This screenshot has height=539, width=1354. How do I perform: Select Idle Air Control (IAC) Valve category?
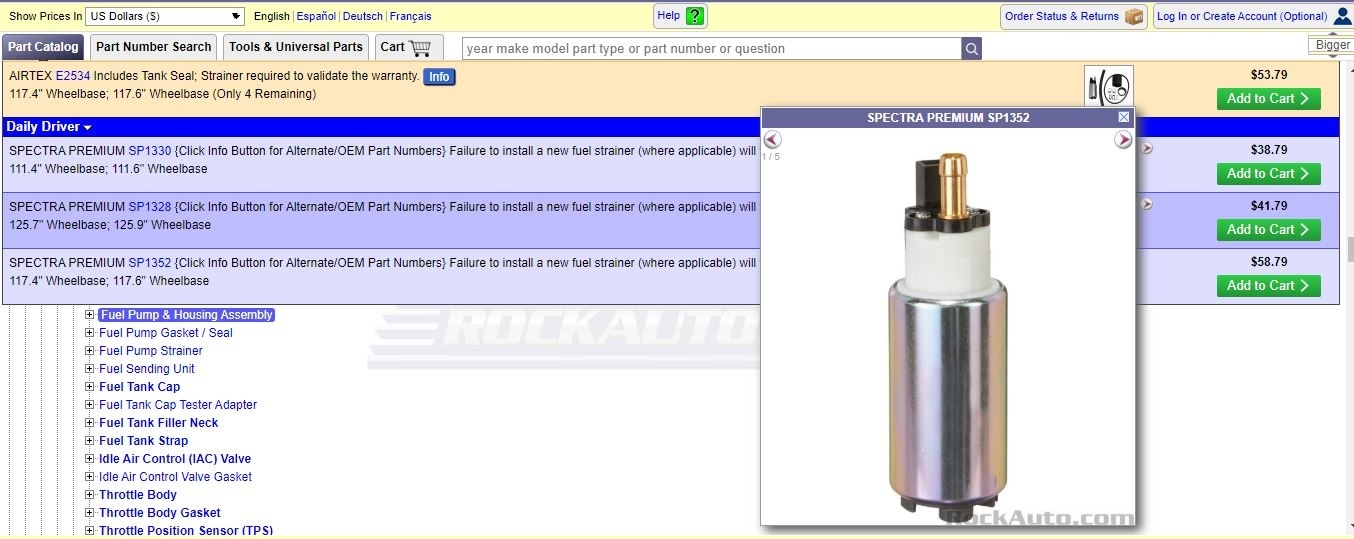[x=175, y=459]
